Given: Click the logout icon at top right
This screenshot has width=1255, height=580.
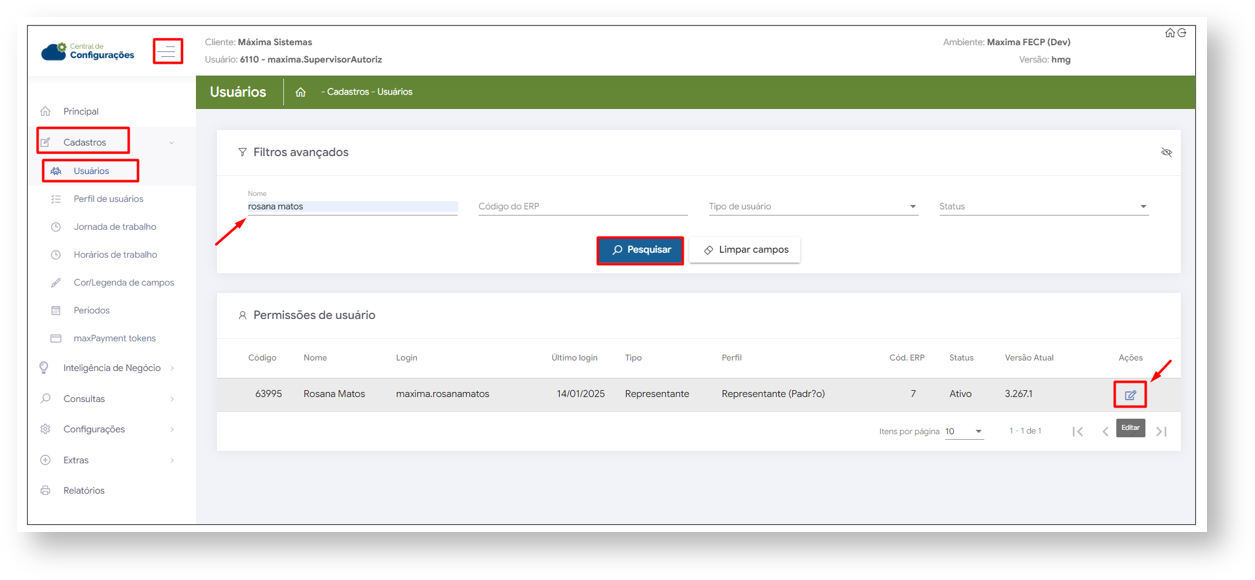Looking at the screenshot, I should tap(1182, 33).
